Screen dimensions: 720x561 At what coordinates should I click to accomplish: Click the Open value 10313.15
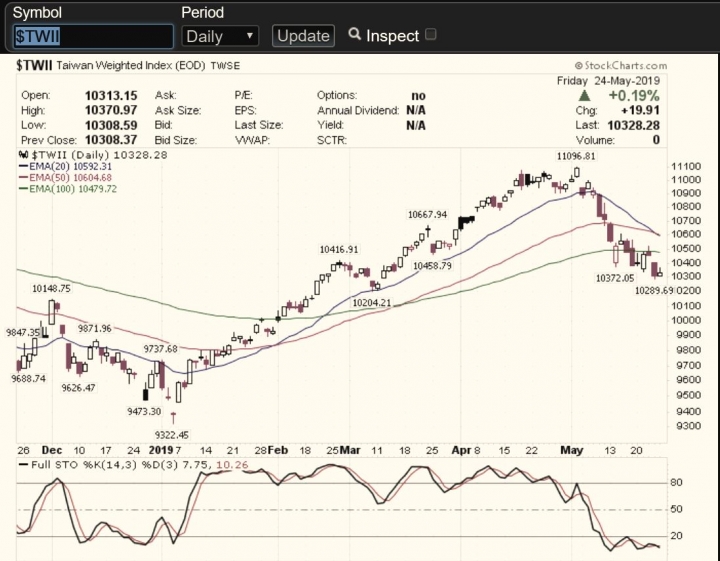tap(111, 95)
